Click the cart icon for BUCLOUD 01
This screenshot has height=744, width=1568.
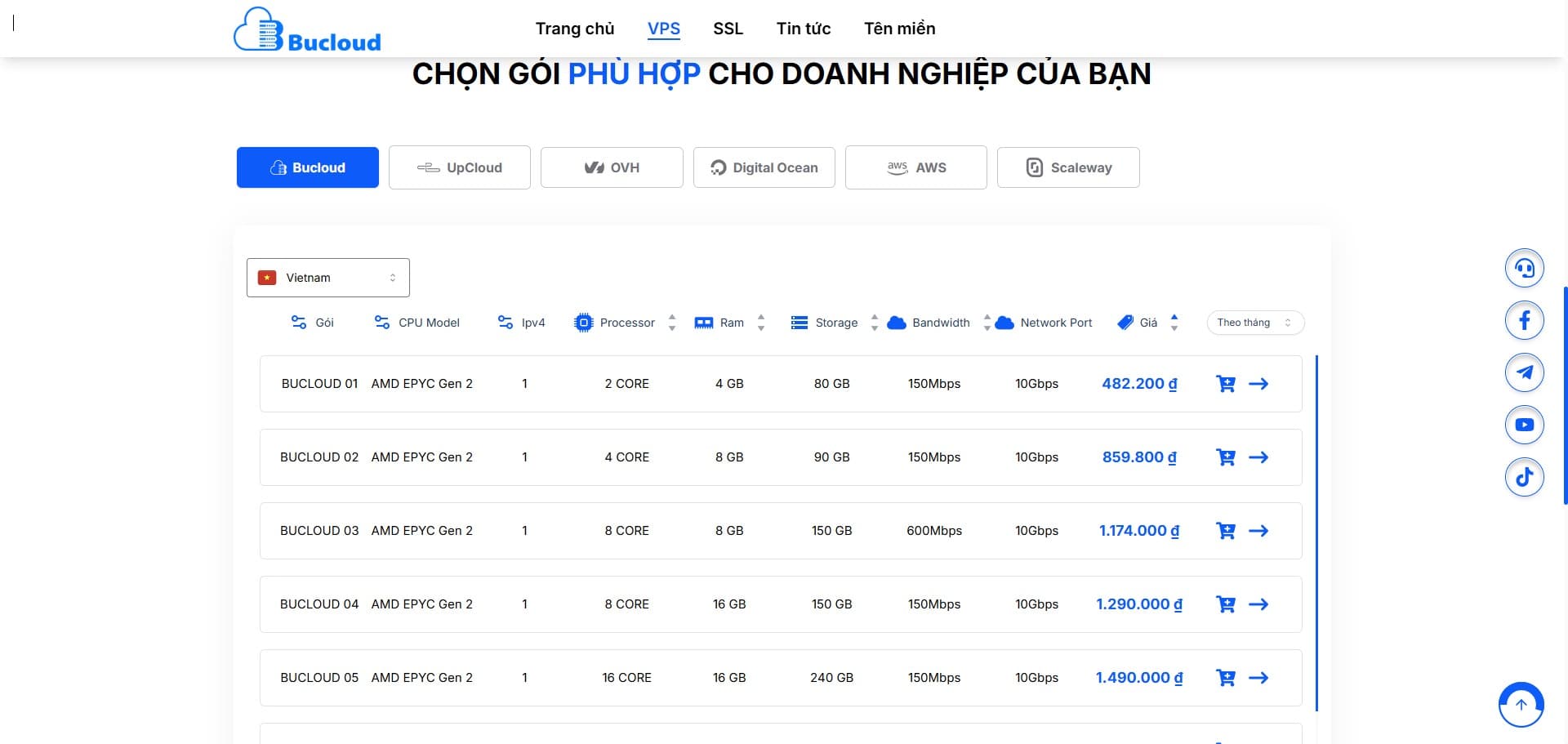point(1225,383)
